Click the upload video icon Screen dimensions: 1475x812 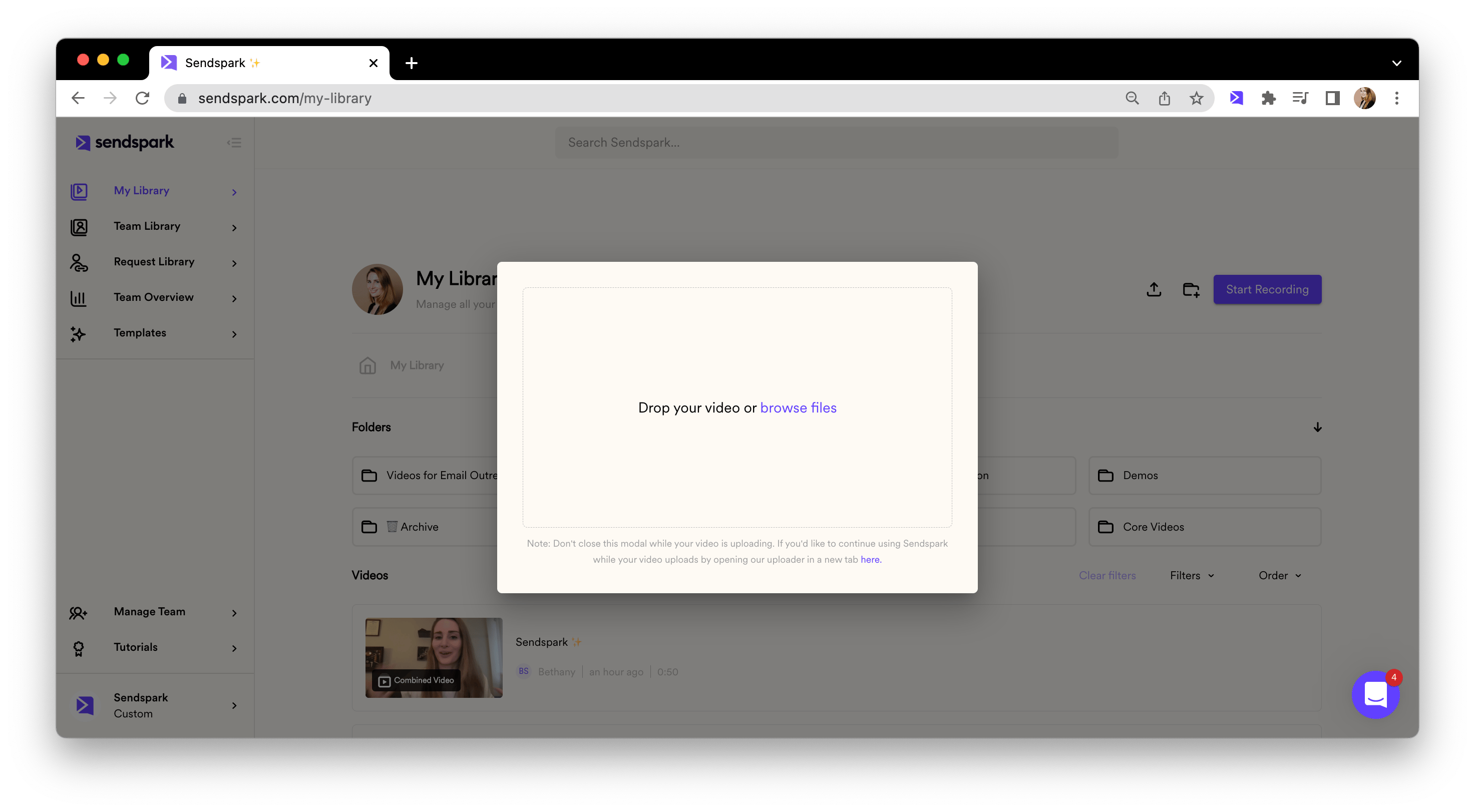point(1154,290)
